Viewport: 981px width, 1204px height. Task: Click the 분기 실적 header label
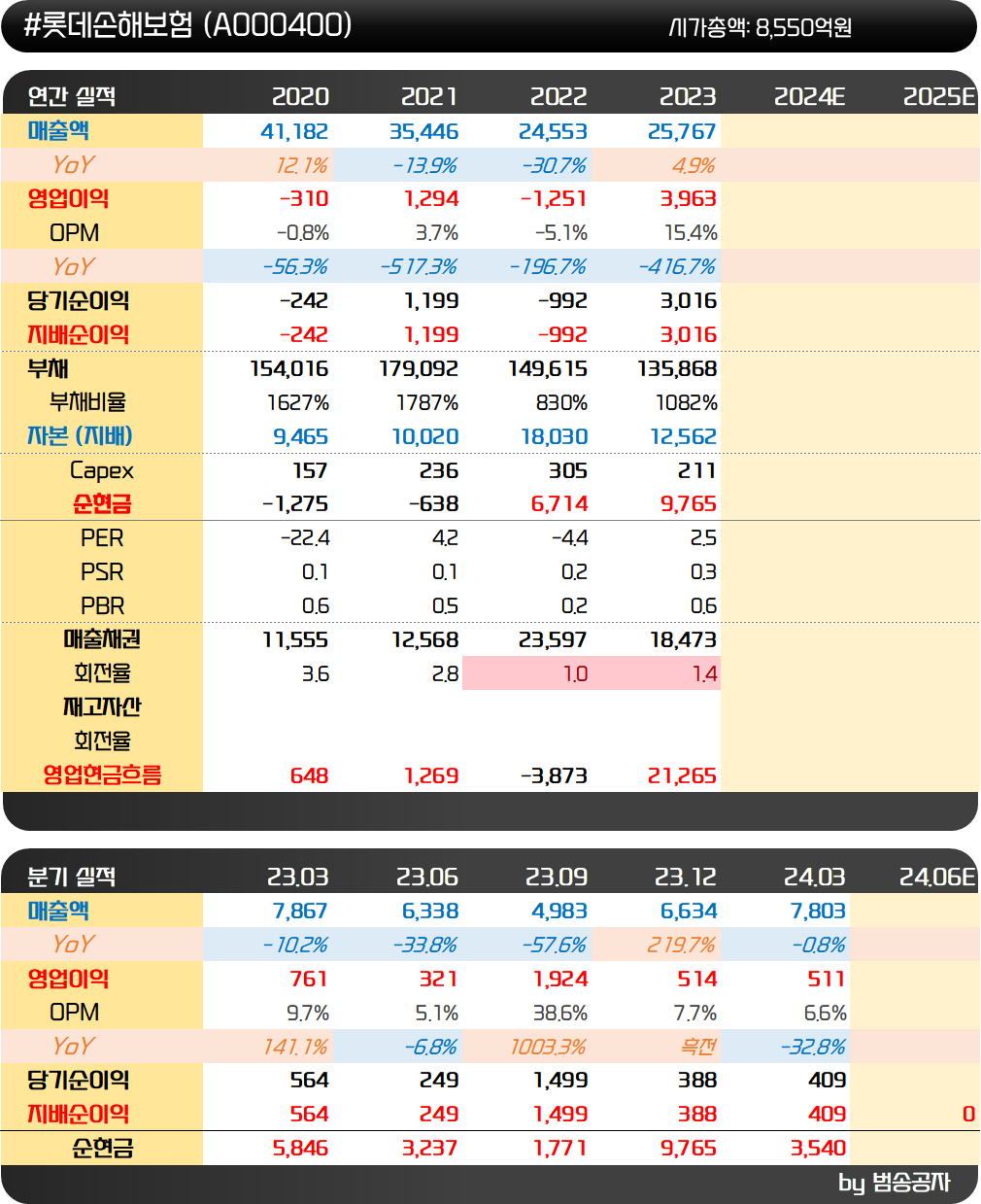72,877
